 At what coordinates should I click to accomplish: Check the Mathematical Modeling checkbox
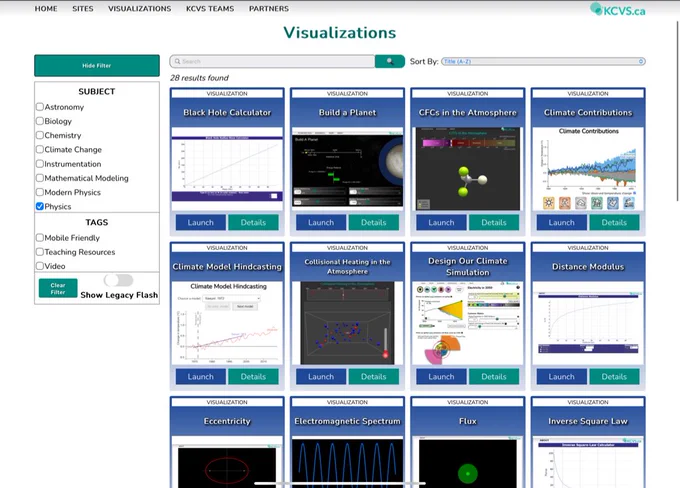pos(40,178)
